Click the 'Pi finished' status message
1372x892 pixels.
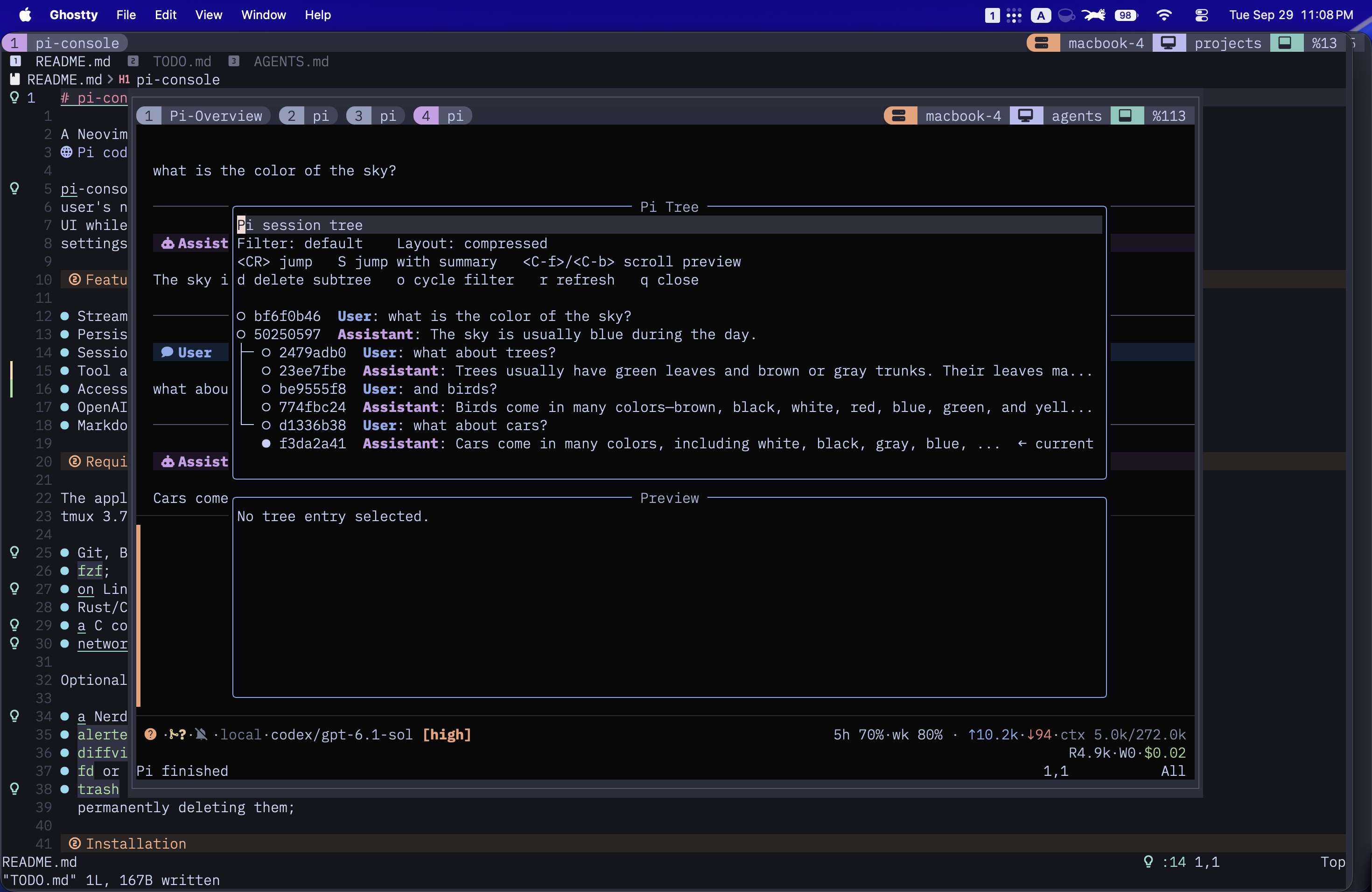(182, 770)
